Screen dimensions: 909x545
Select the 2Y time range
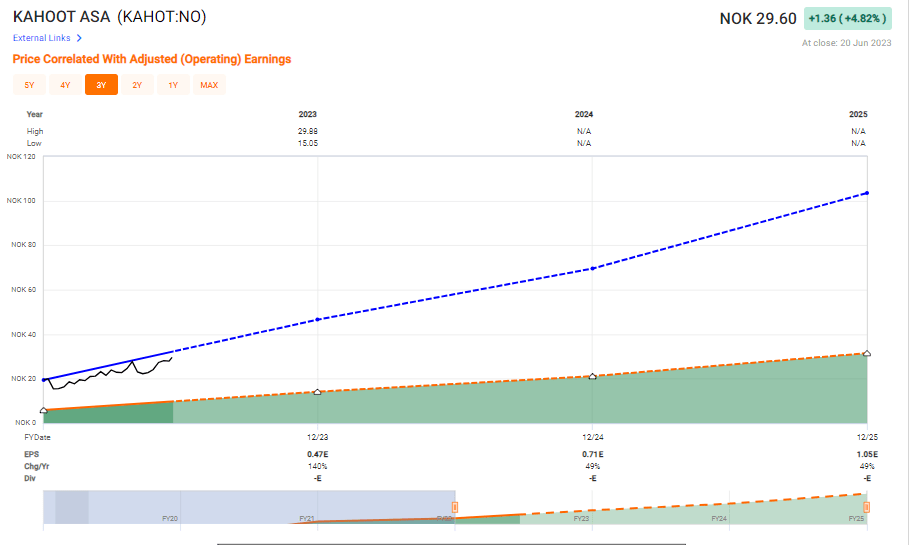[137, 85]
